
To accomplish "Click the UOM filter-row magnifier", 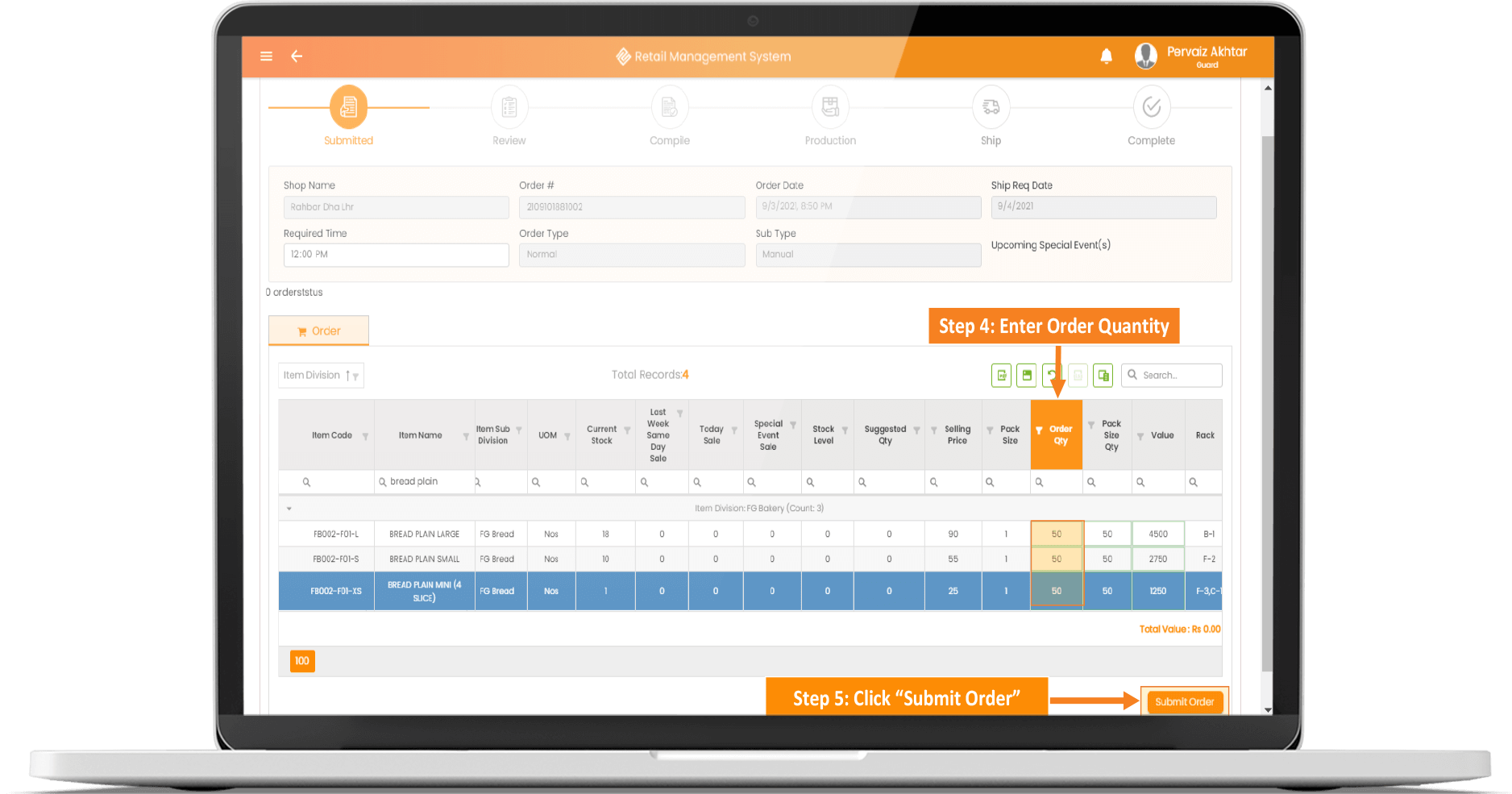I will click(535, 482).
